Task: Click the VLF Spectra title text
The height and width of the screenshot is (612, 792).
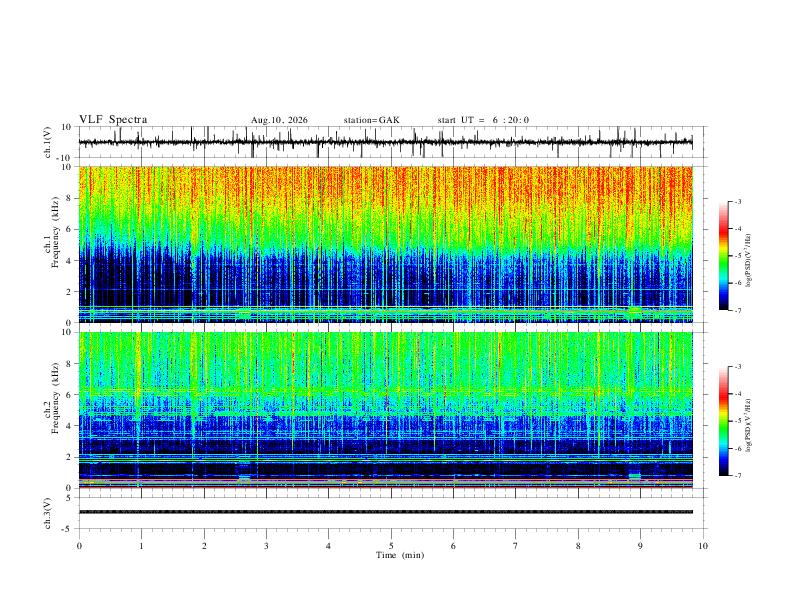Action: pos(113,120)
